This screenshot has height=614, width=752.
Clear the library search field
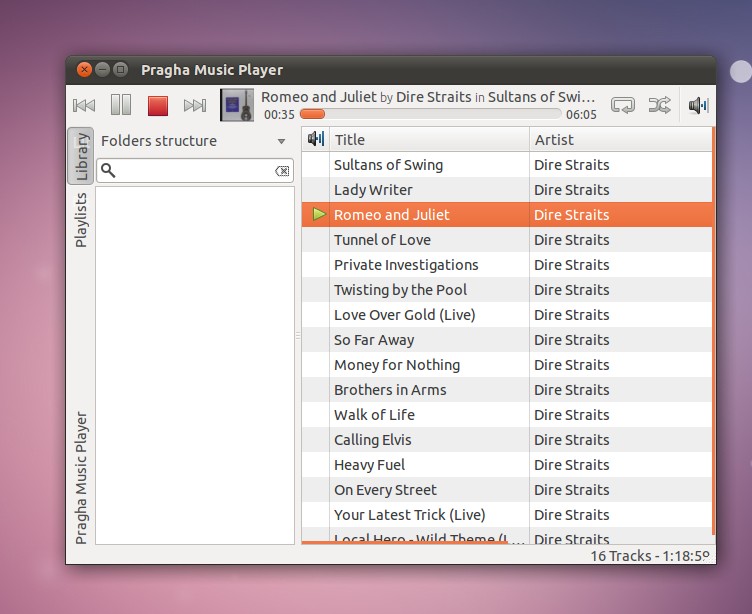[282, 171]
